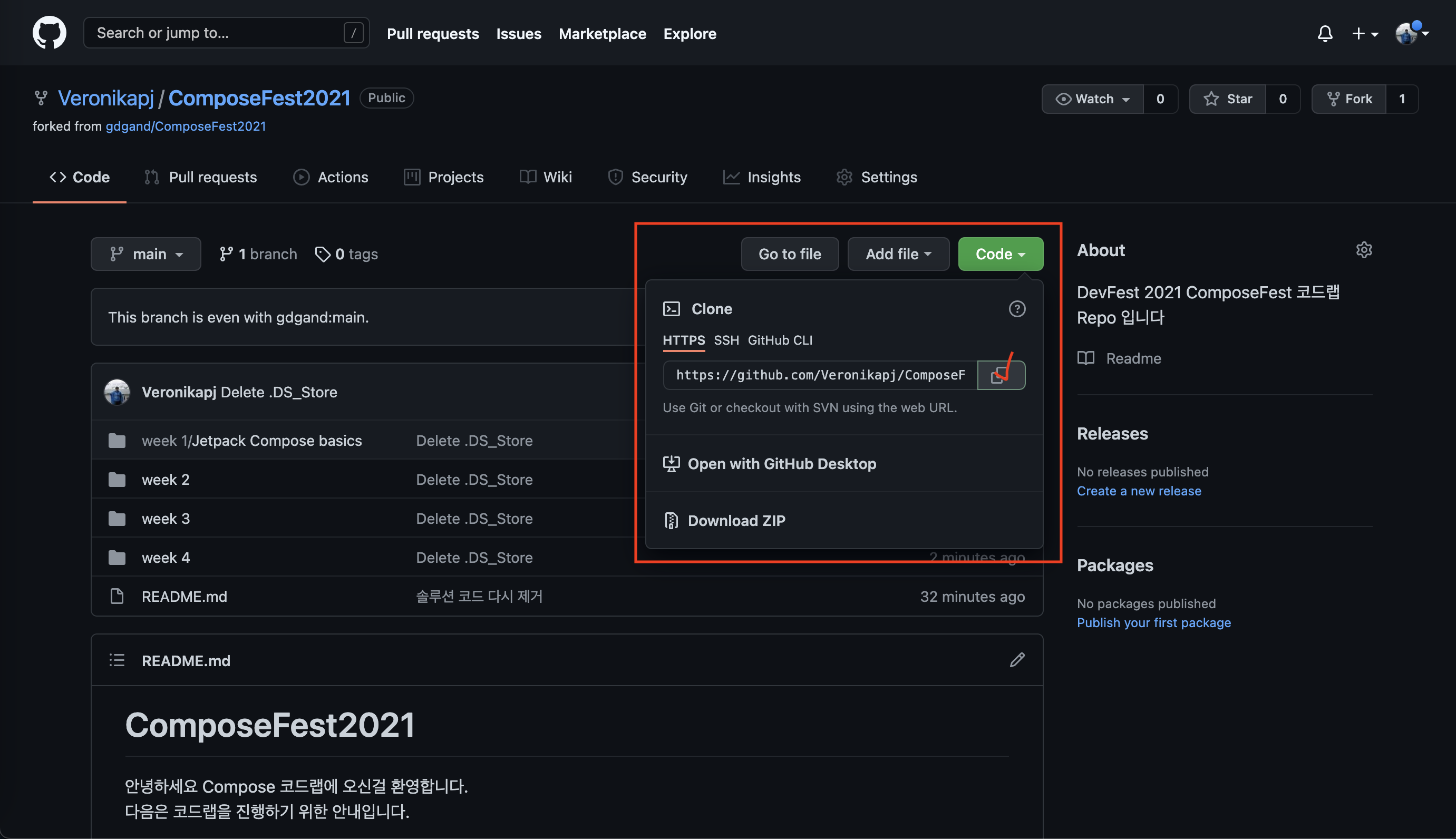
Task: Click the copy clone URL icon
Action: click(x=1001, y=375)
